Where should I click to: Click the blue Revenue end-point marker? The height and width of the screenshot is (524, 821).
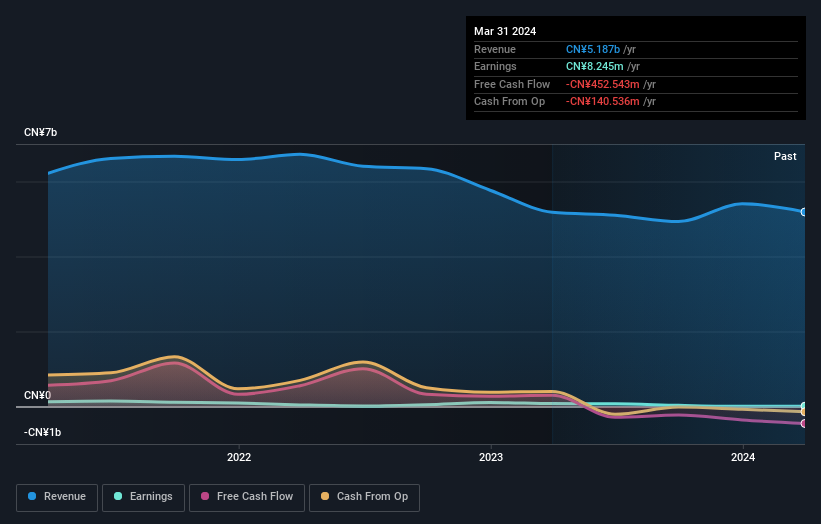click(x=804, y=212)
